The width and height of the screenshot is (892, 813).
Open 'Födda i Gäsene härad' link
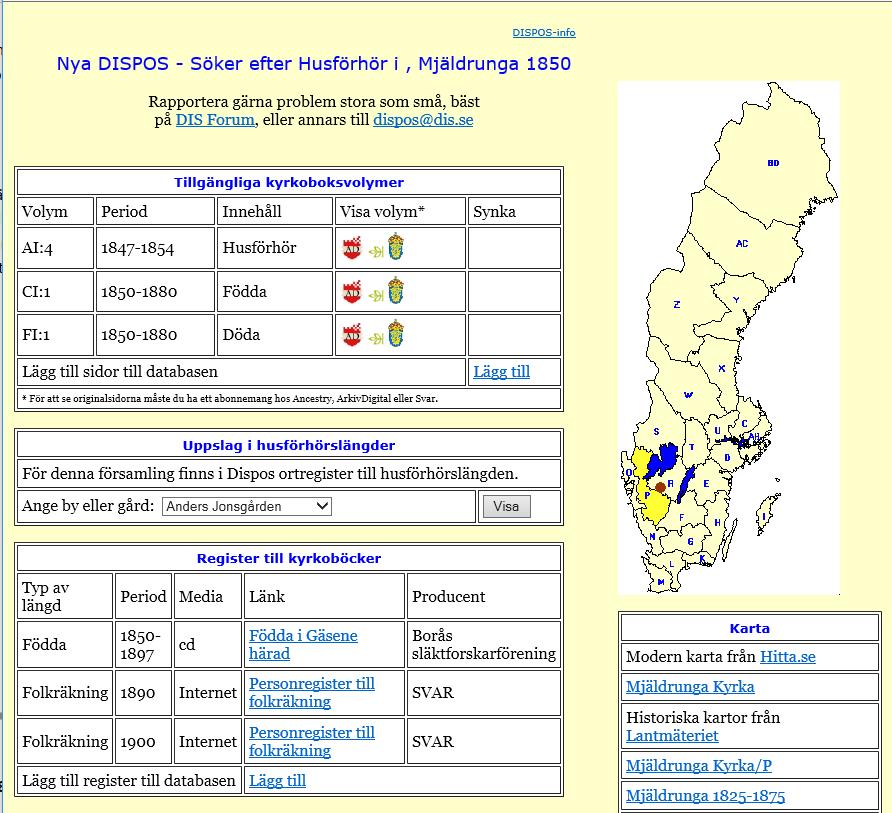[303, 644]
